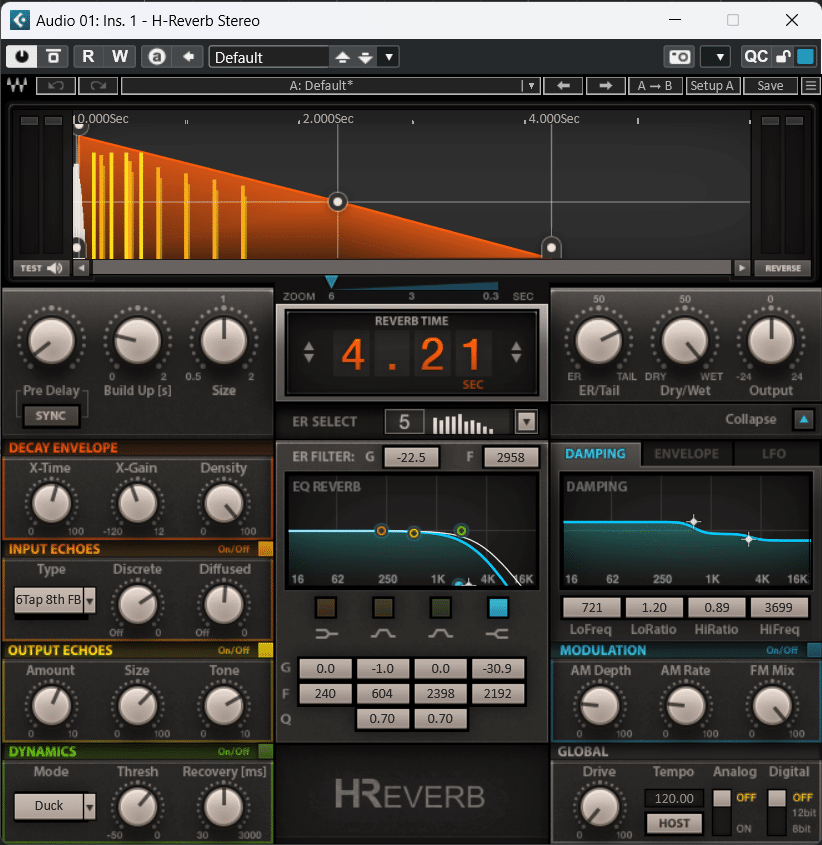Increase reverb time with right stepper arrows
Screen dimensions: 822x845
[516, 352]
